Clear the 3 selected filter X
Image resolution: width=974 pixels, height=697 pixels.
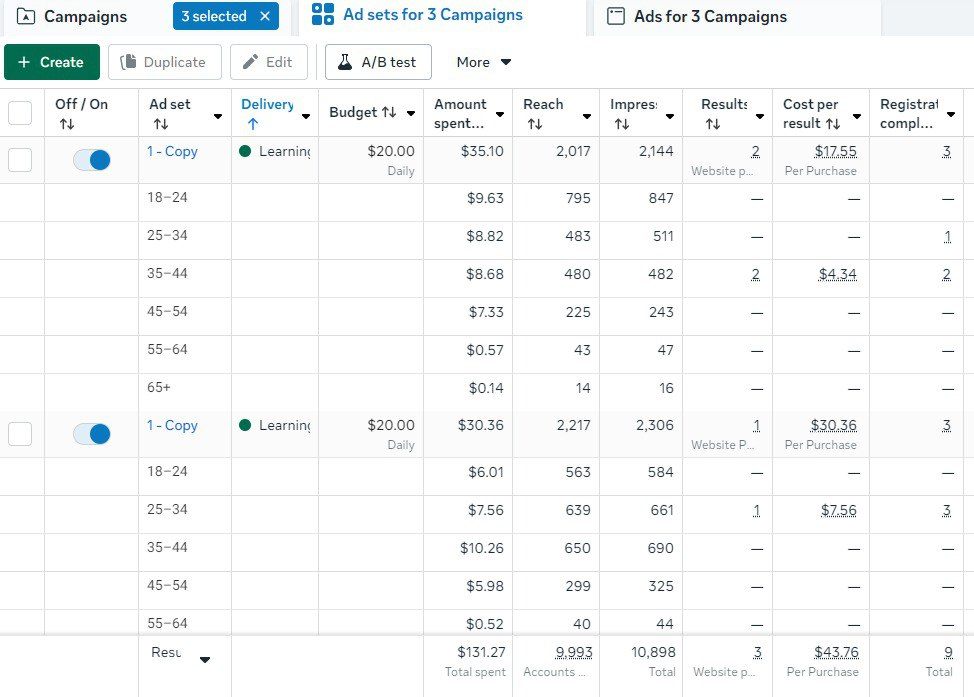click(x=264, y=16)
